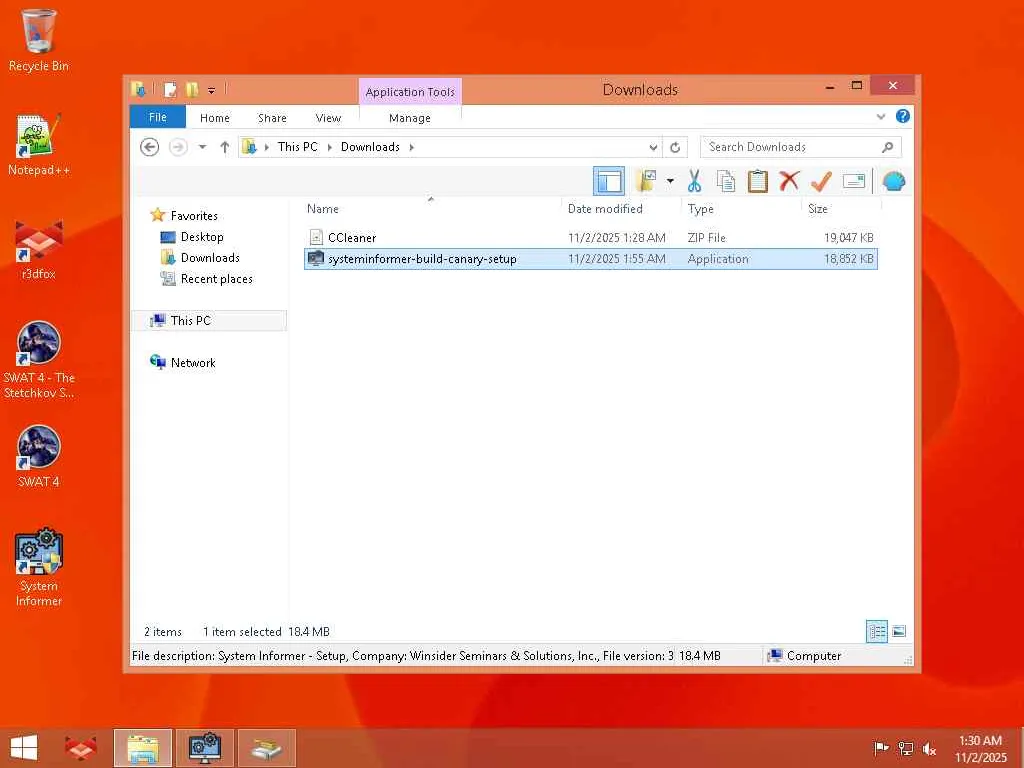Select Network in the navigation pane
This screenshot has width=1024, height=768.
click(193, 362)
